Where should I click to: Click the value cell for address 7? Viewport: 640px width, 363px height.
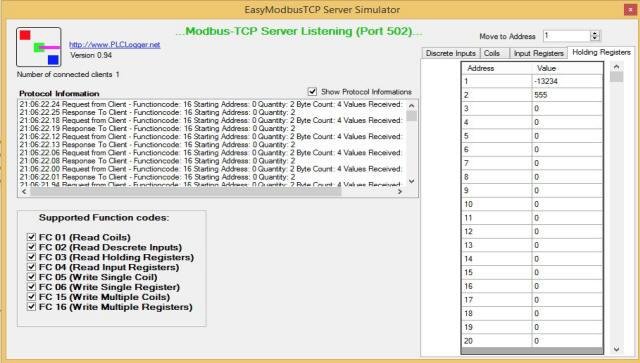coord(567,163)
